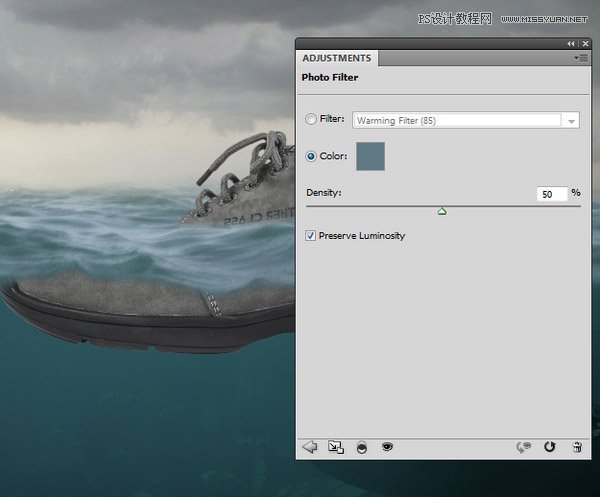Click the return to adjustment list arrow
This screenshot has height=497, width=600.
point(309,447)
